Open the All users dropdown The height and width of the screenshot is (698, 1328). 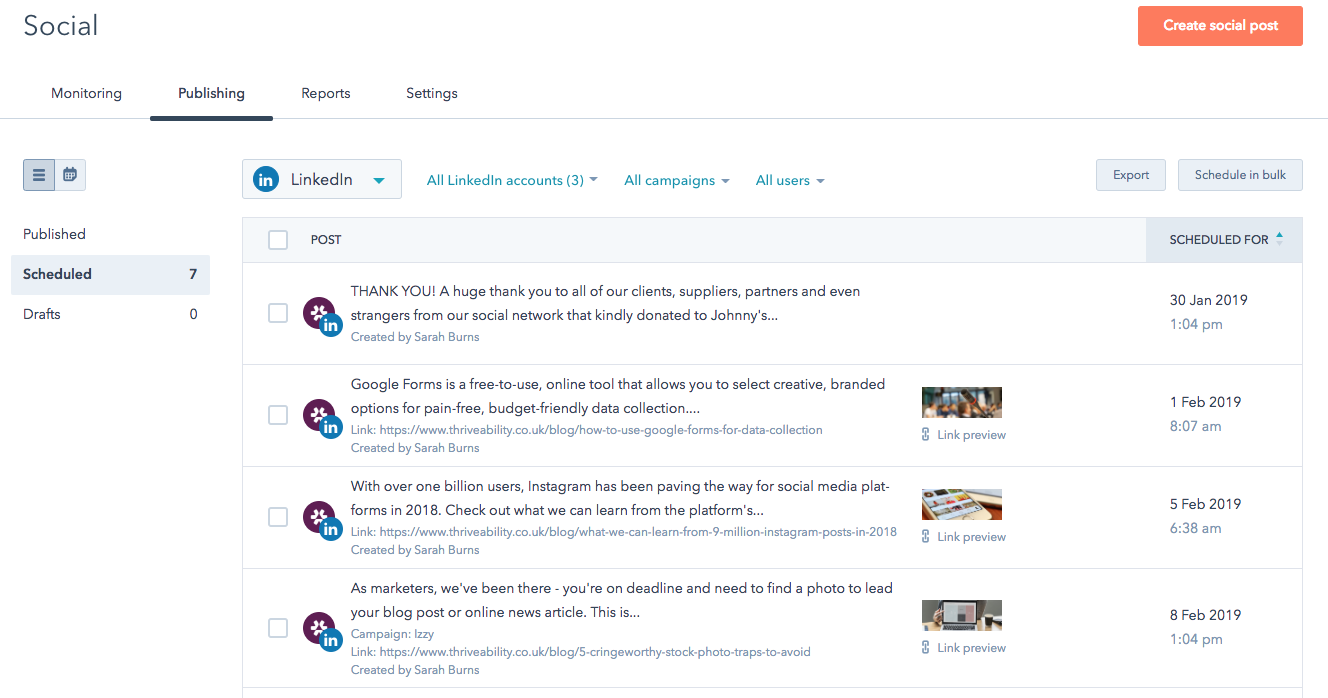(789, 180)
